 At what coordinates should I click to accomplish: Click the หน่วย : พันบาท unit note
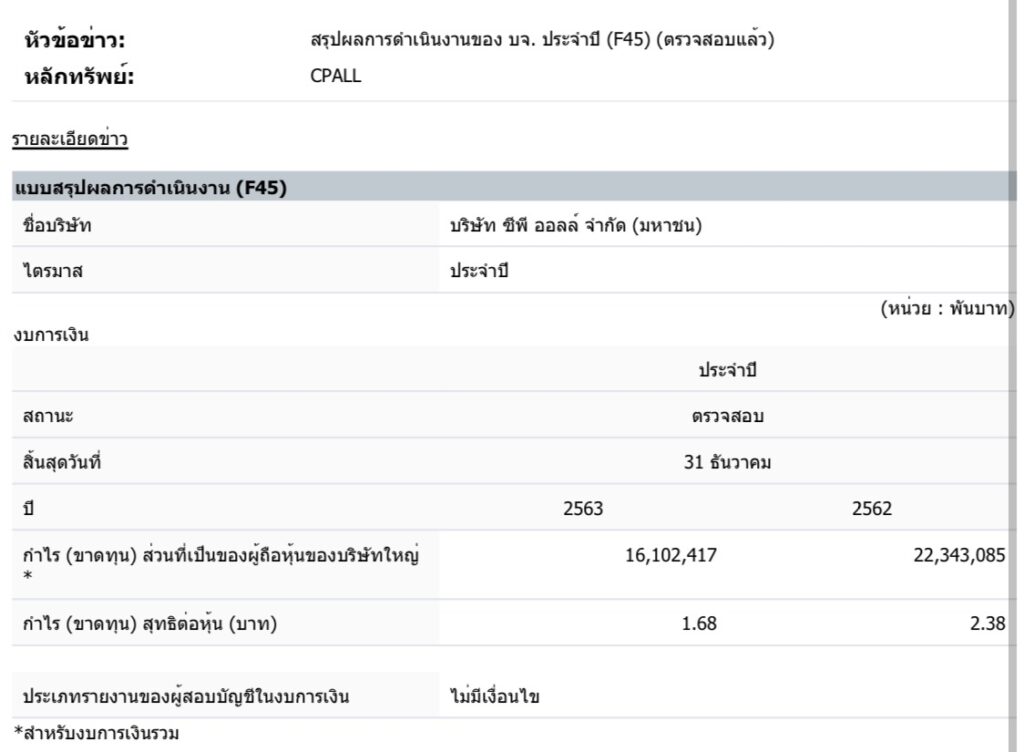pos(947,309)
